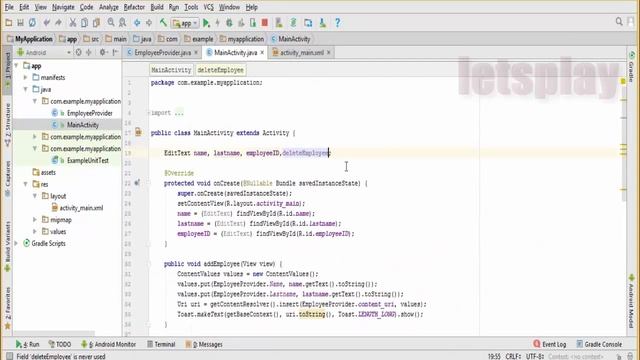Viewport: 640px width, 360px height.
Task: Expand the mipmap folder
Action: pos(35,220)
